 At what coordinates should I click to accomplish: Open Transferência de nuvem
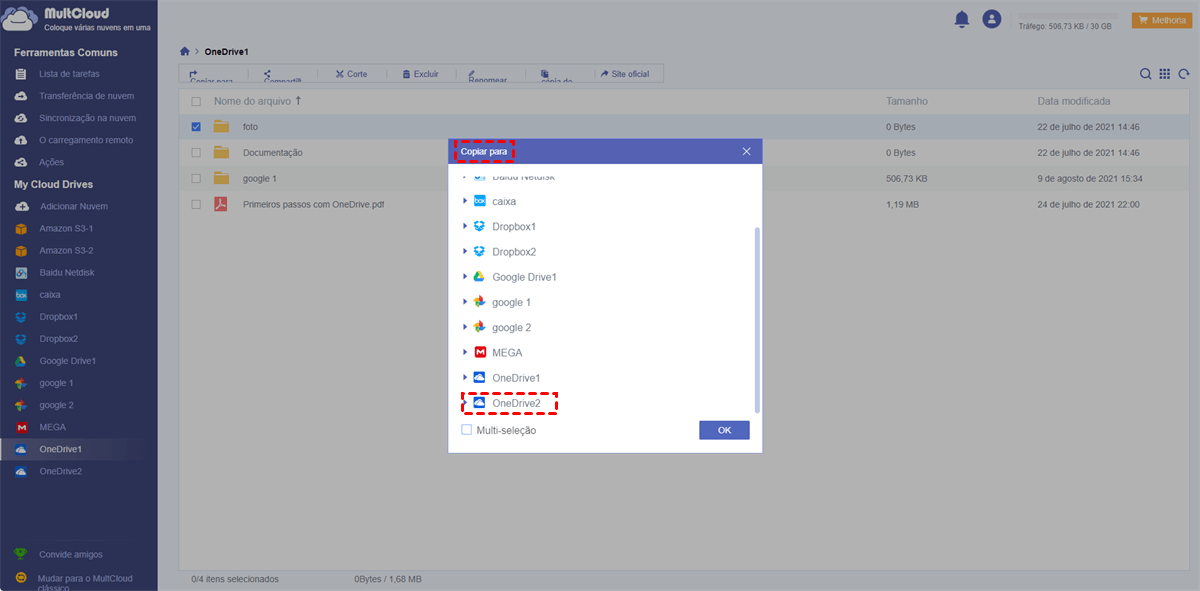[x=86, y=96]
